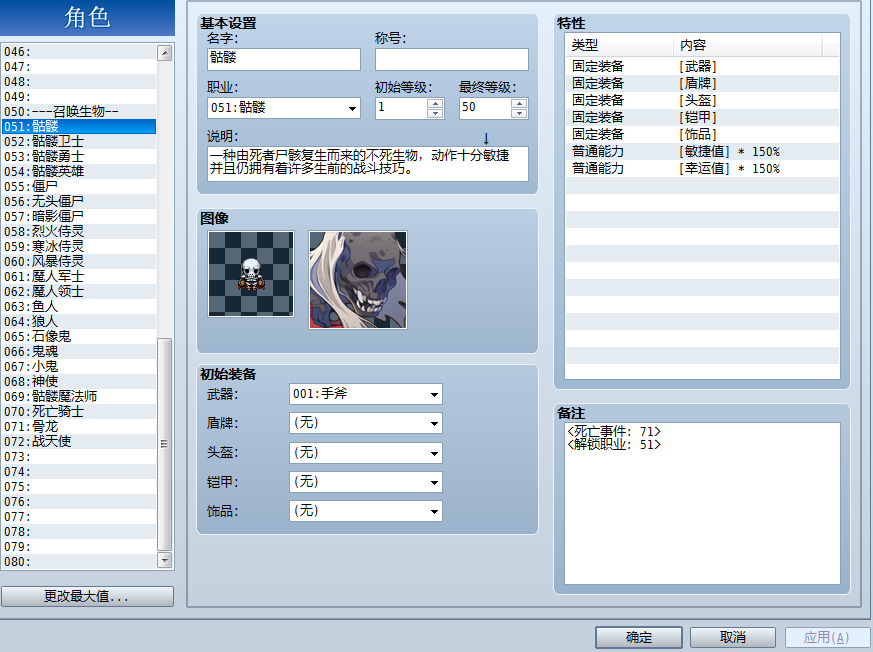
Task: Select 072:战天使 in the actor list
Action: (79, 442)
